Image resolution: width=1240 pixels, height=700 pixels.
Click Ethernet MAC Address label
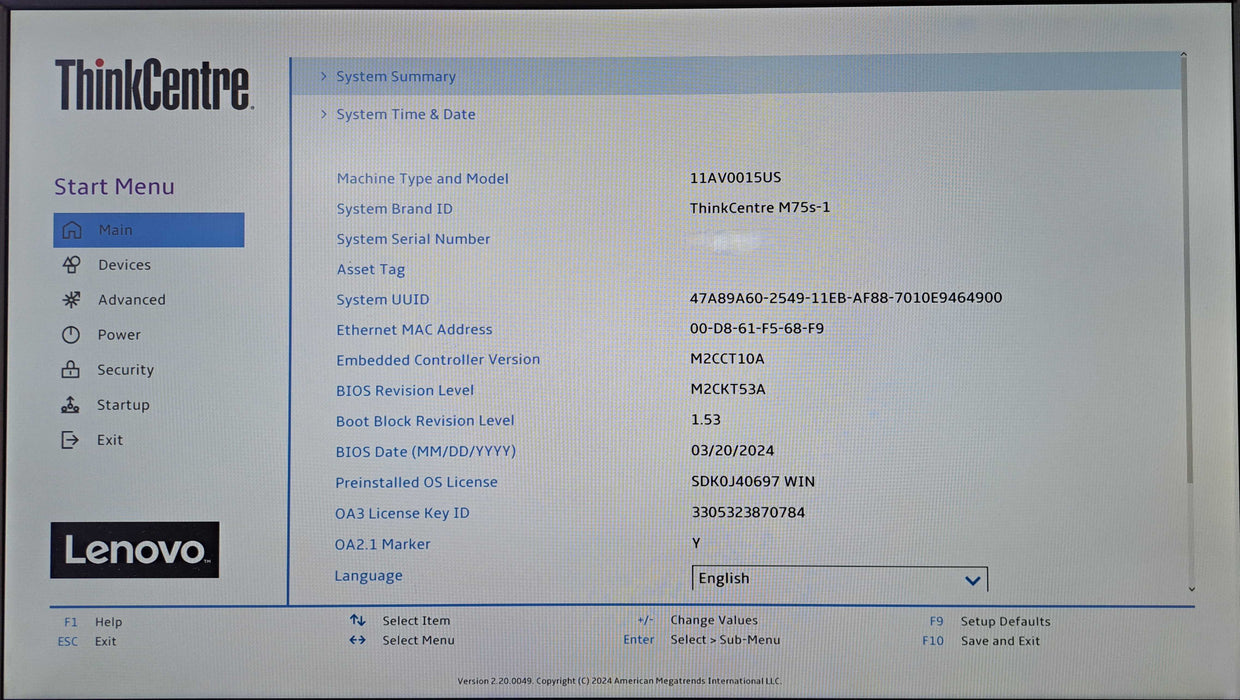point(414,329)
